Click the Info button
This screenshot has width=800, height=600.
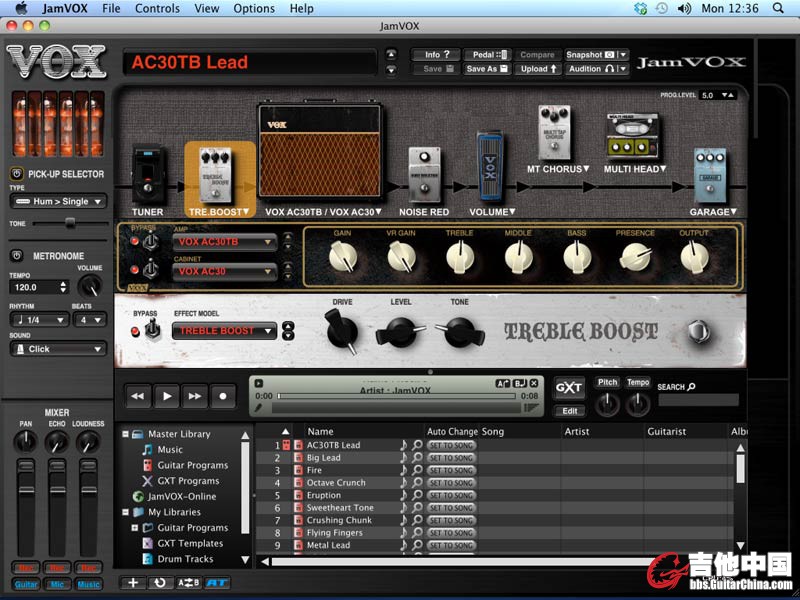click(x=436, y=55)
